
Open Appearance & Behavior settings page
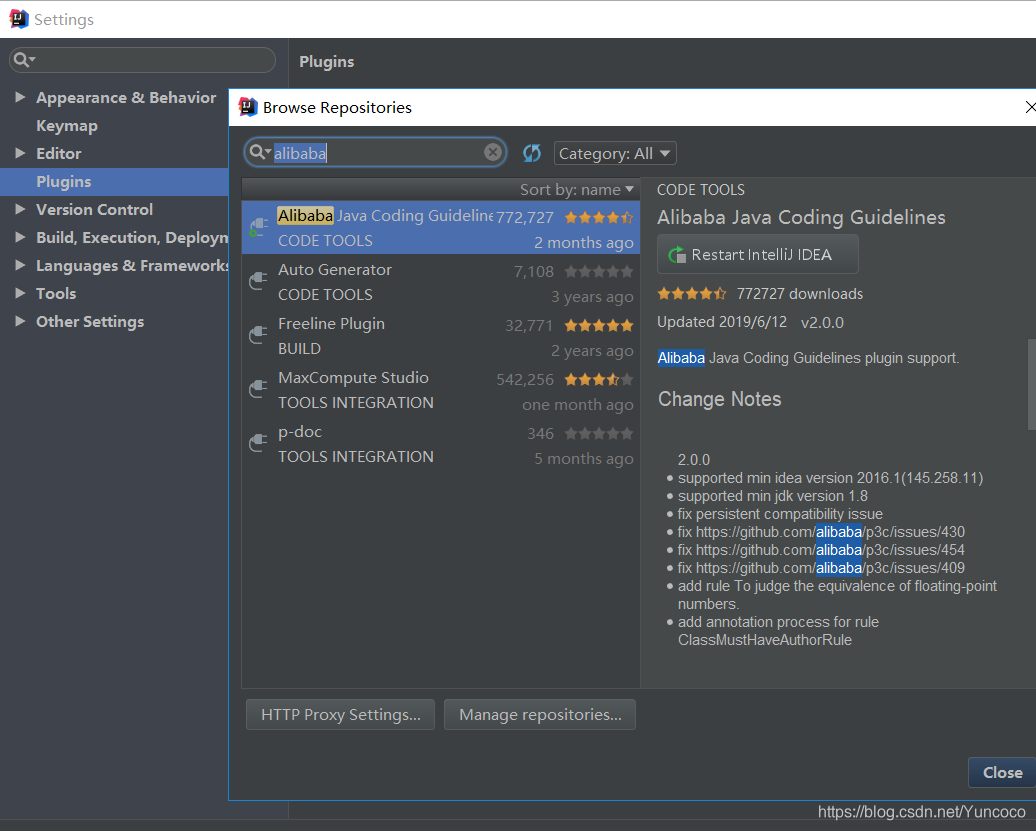[x=126, y=97]
